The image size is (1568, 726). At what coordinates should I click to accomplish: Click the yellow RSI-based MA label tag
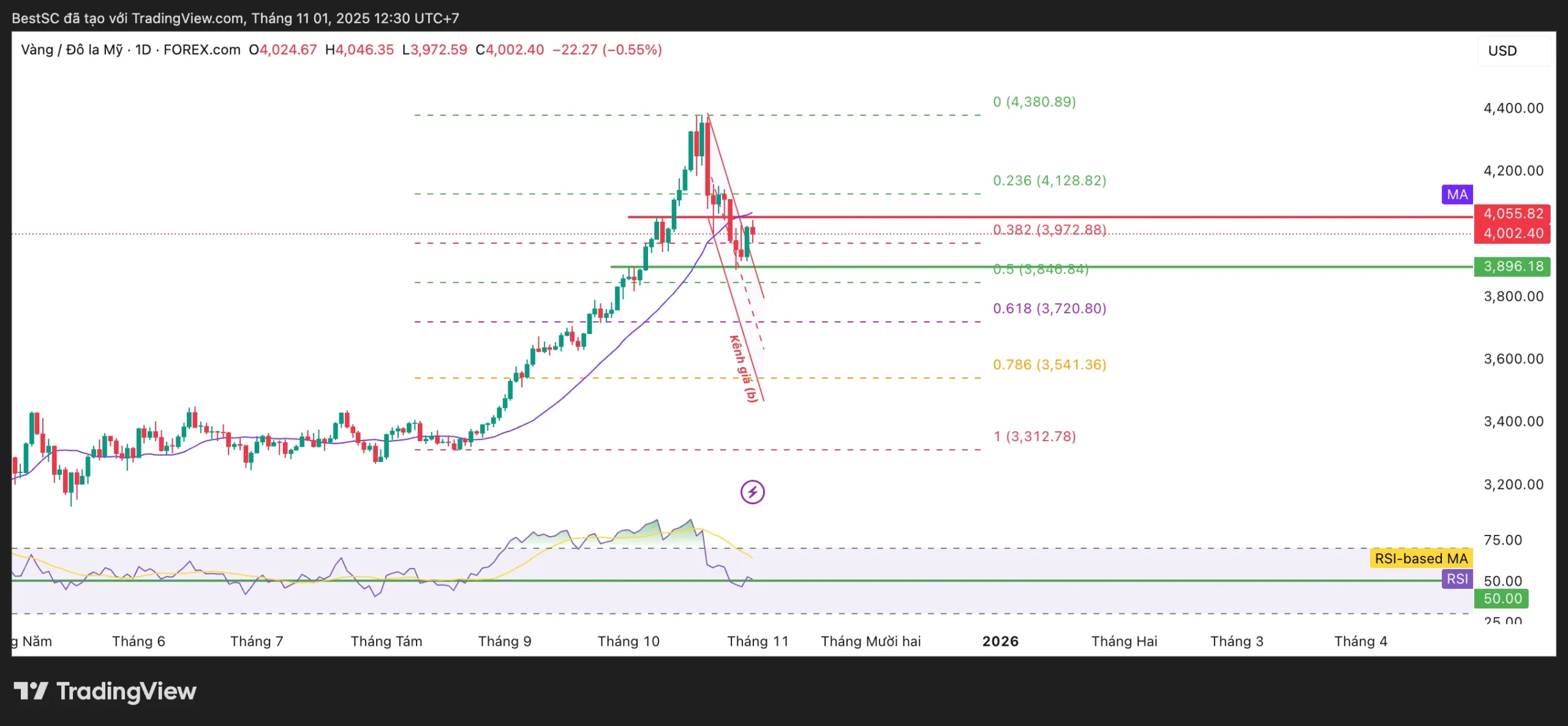(1421, 559)
